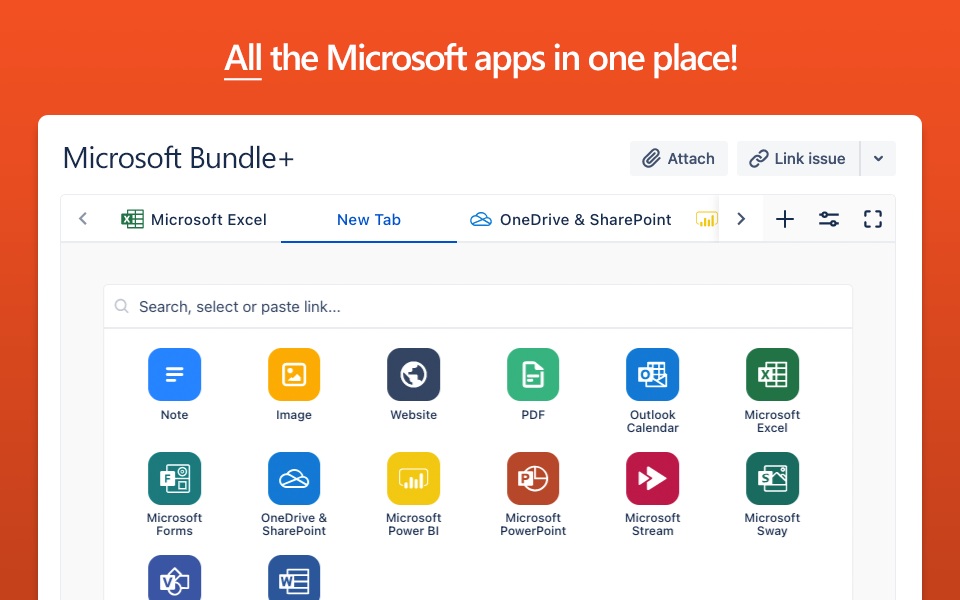The height and width of the screenshot is (600, 960).
Task: Select the Microsoft Power BI tile
Action: [413, 479]
